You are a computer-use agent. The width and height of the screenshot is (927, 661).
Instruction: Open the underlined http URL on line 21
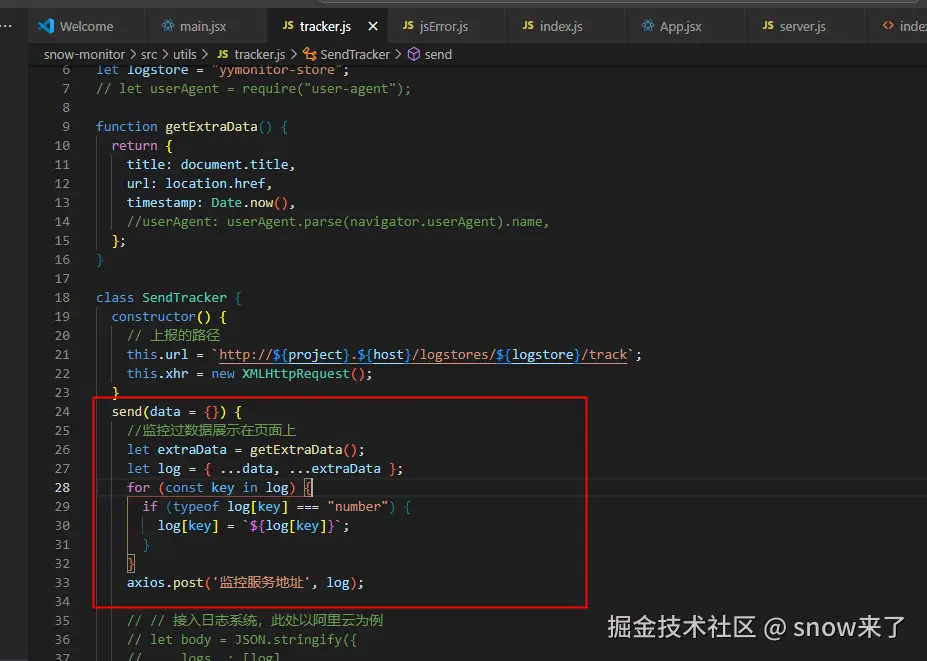423,355
